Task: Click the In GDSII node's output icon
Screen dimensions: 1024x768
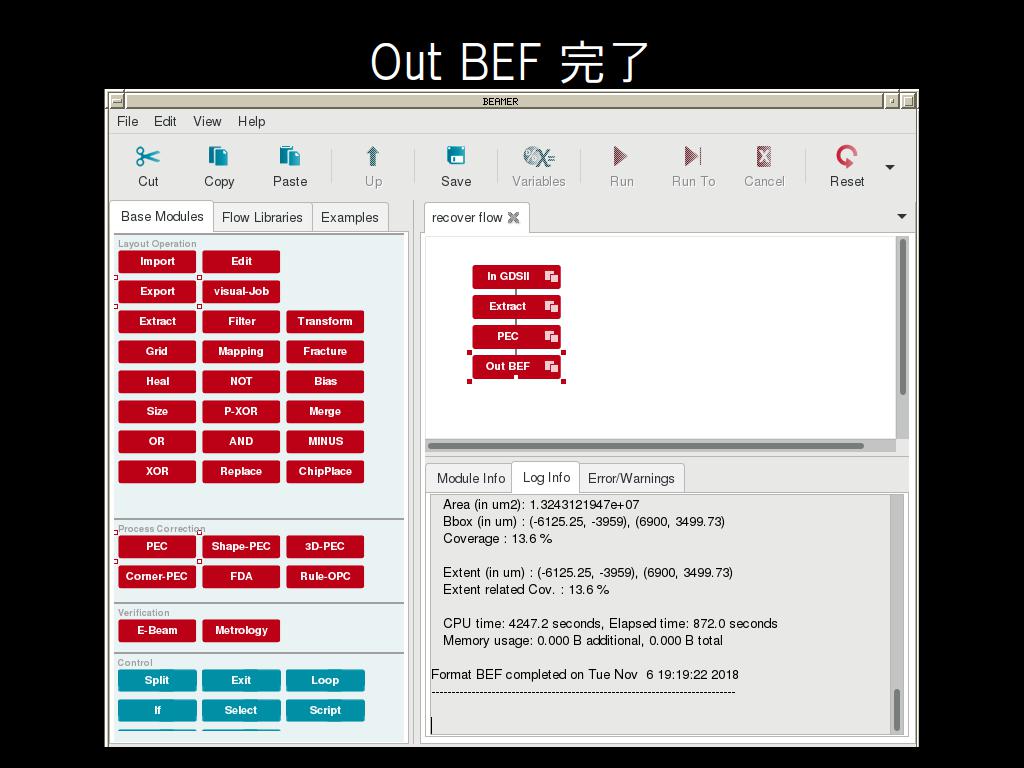Action: point(551,276)
